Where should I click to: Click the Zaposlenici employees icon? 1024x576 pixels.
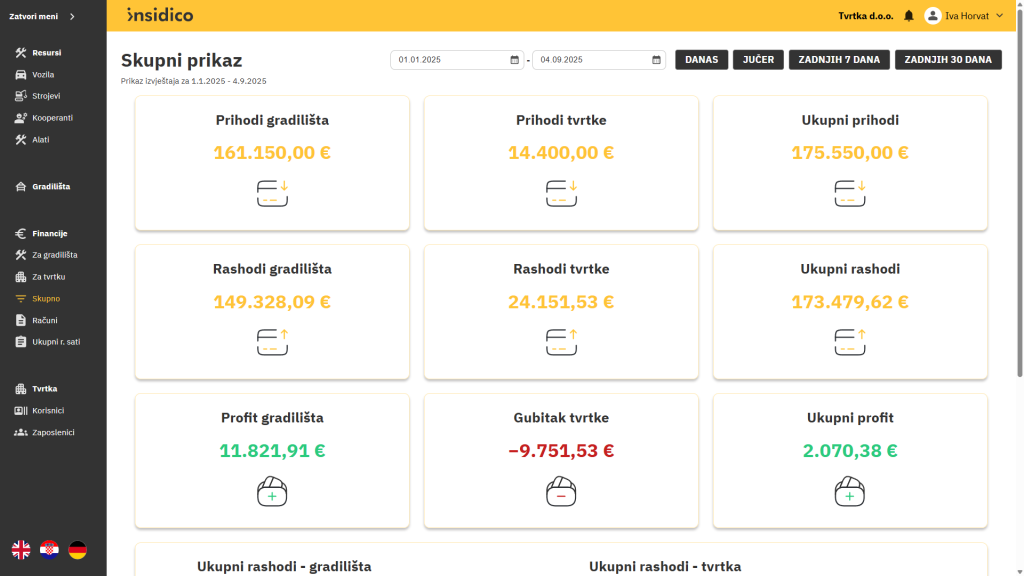22,432
